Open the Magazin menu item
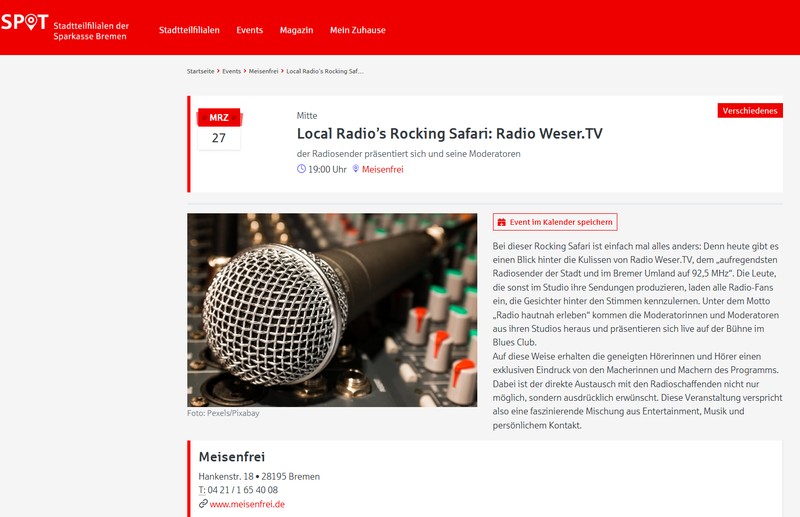 (x=296, y=30)
